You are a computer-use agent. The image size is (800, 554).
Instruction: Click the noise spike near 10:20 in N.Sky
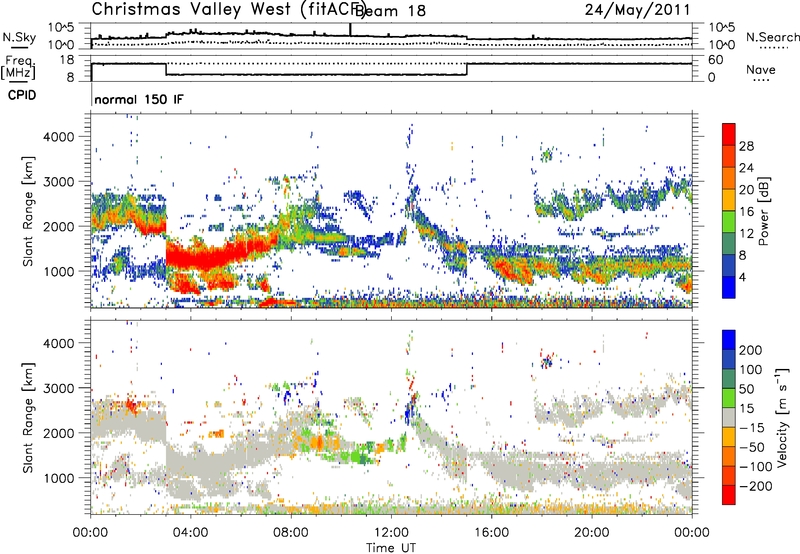point(351,30)
